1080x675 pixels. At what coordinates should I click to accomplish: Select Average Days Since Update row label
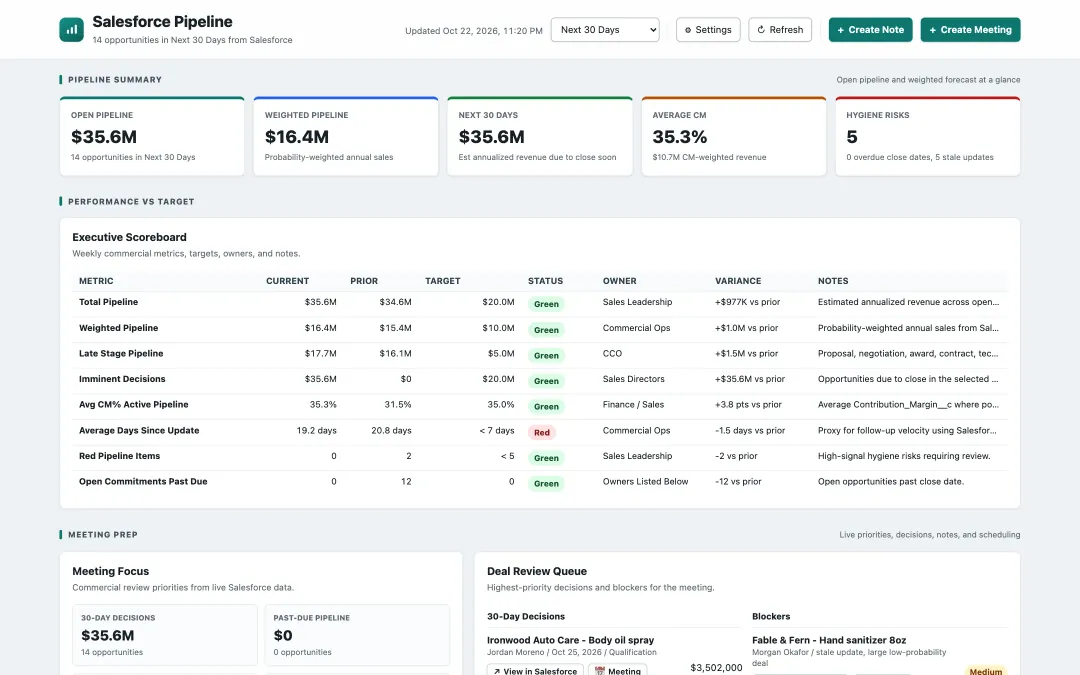(139, 430)
